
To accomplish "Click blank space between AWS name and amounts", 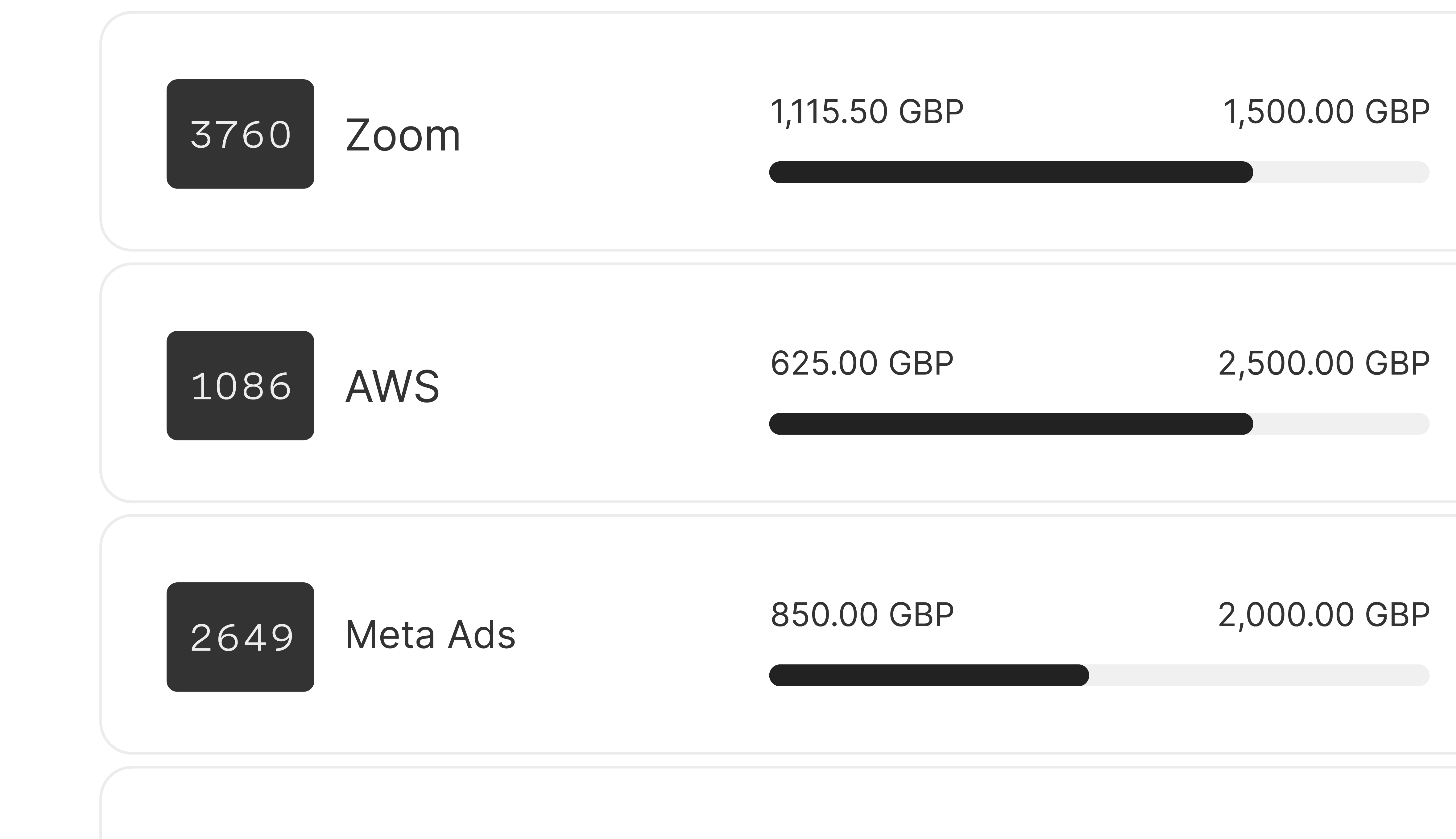I will coord(605,386).
